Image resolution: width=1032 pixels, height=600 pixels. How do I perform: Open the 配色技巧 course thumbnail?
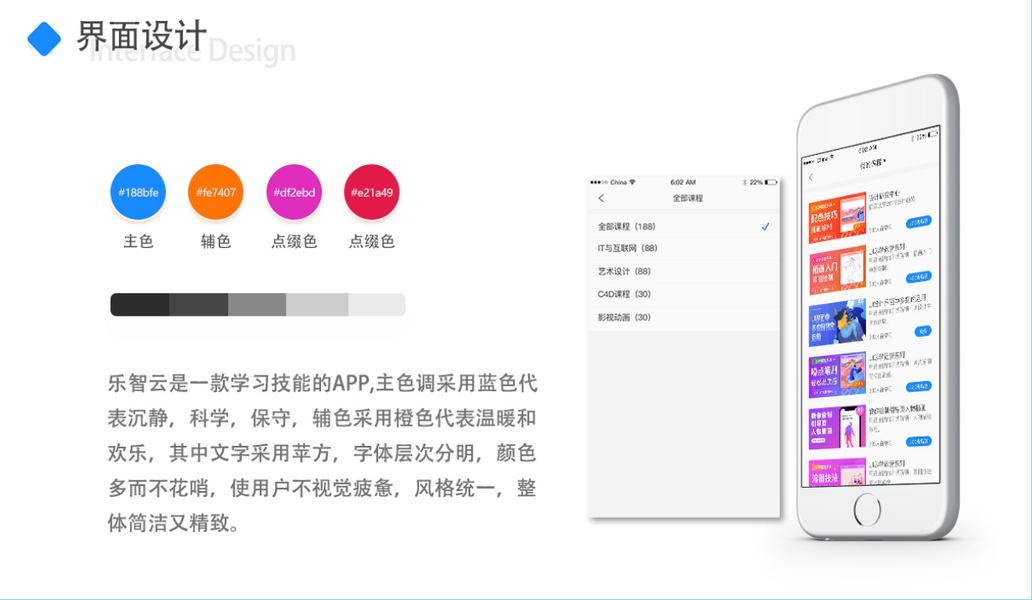point(837,217)
